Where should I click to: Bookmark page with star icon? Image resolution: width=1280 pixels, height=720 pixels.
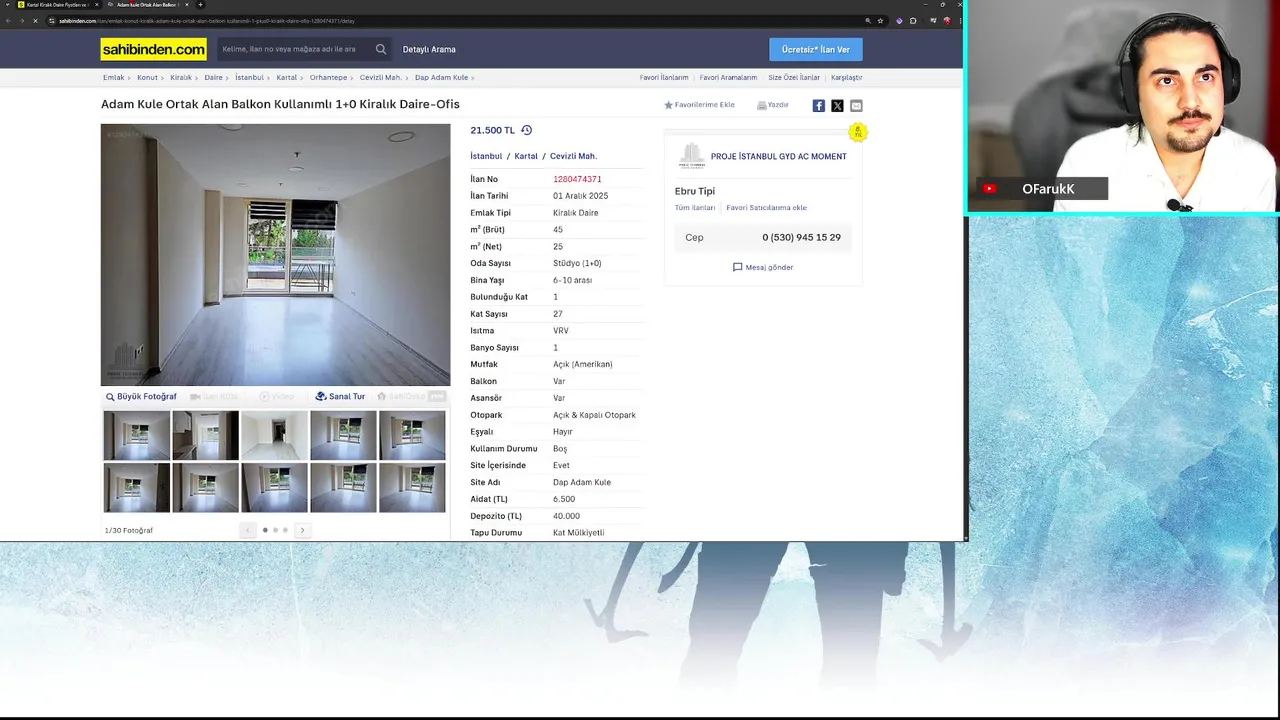(x=880, y=21)
